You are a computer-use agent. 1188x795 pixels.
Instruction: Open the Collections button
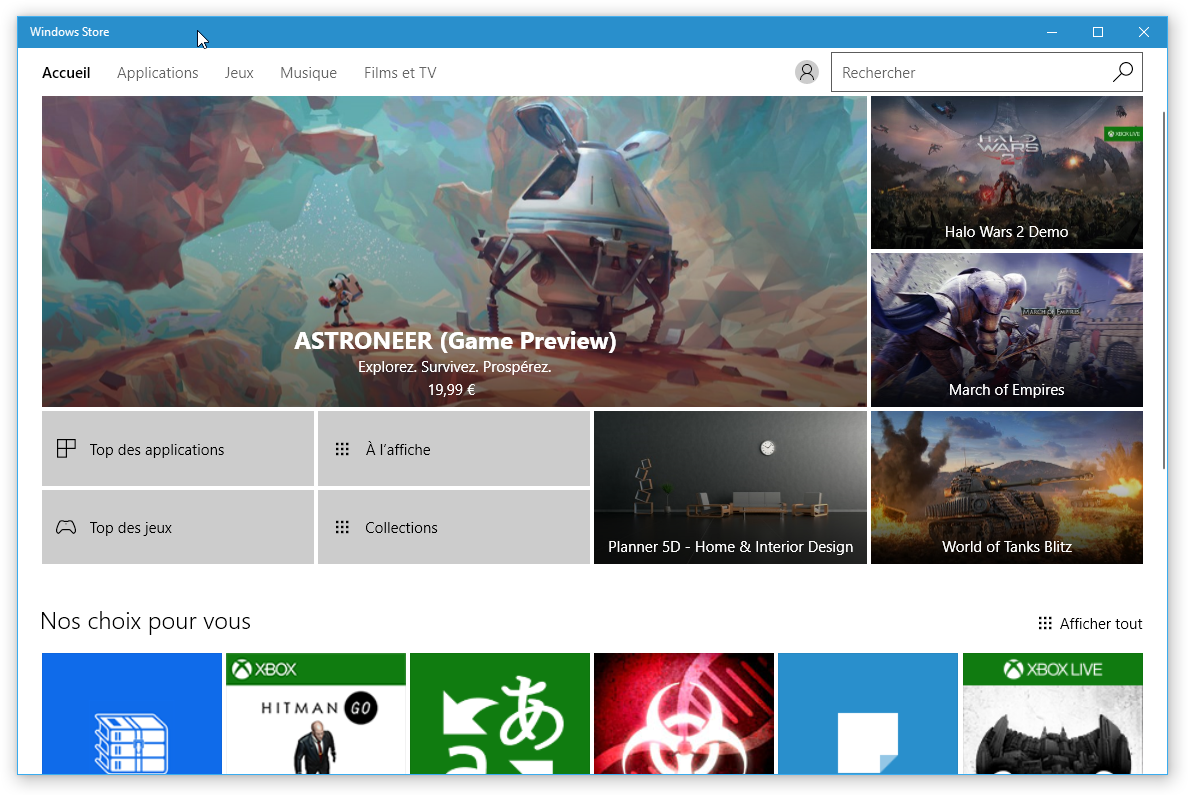[454, 527]
